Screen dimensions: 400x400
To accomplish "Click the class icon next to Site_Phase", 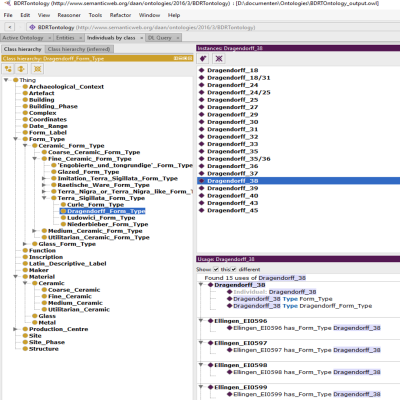I will tap(25, 342).
